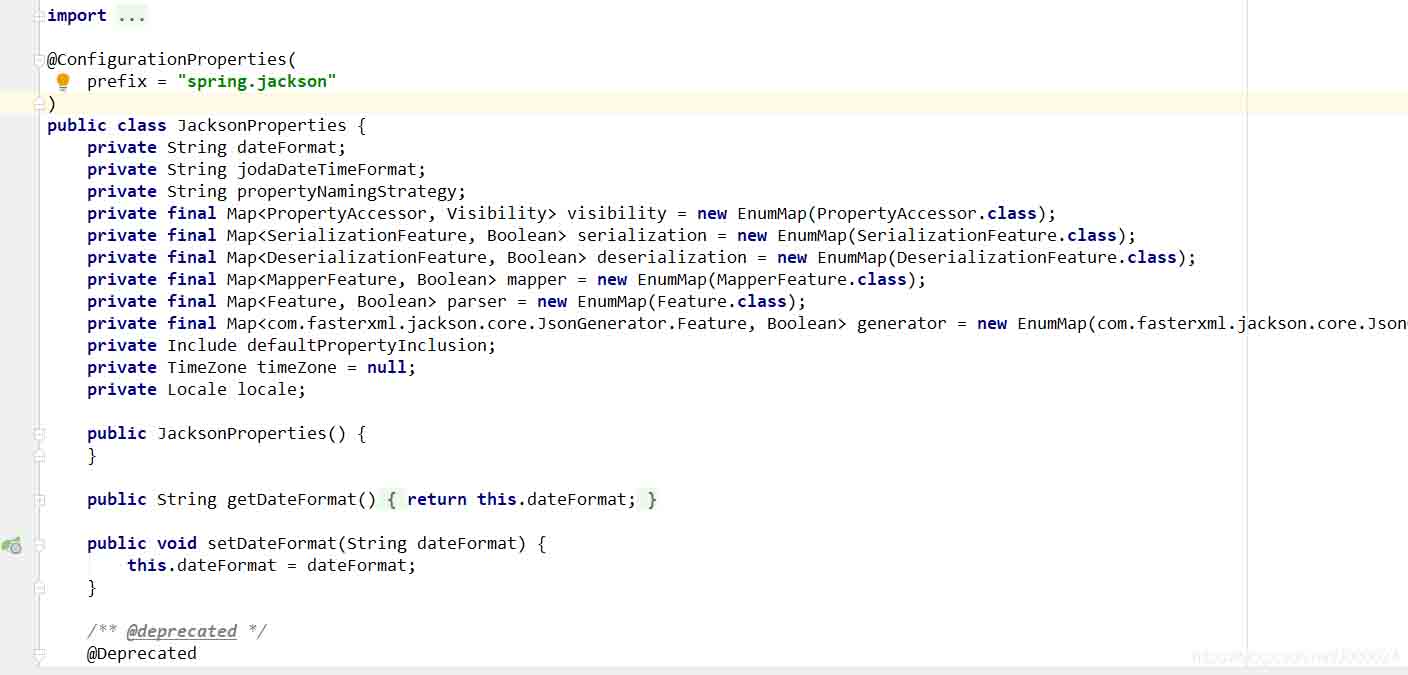
Task: Collapse the @Deprecated method region
Action: [x=38, y=653]
